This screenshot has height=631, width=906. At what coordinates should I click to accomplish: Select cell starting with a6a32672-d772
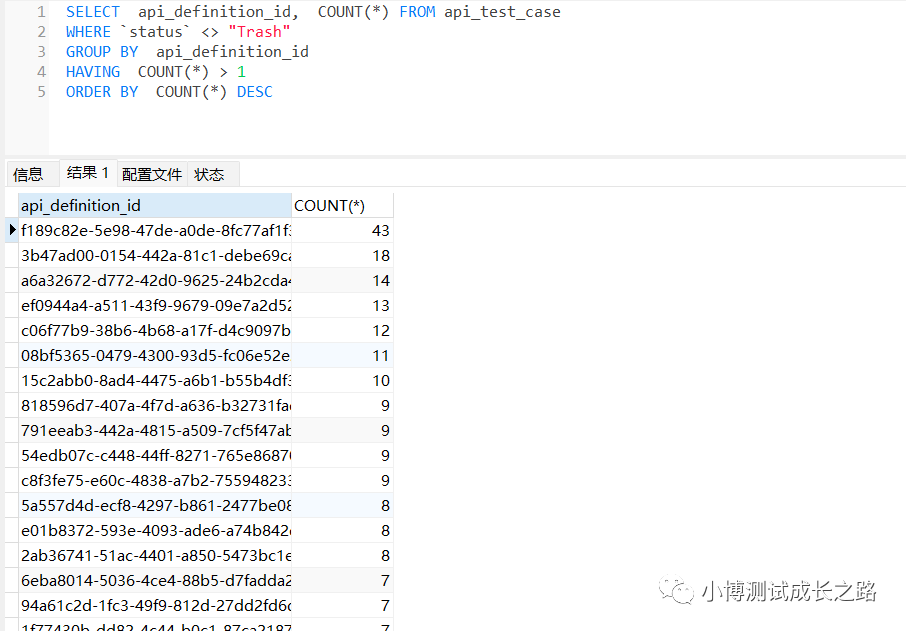coord(155,280)
